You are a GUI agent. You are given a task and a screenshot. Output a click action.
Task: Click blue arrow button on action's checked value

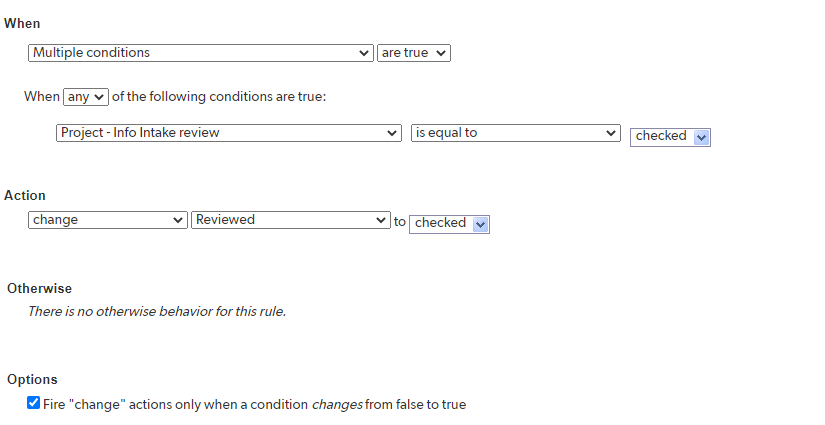click(480, 225)
